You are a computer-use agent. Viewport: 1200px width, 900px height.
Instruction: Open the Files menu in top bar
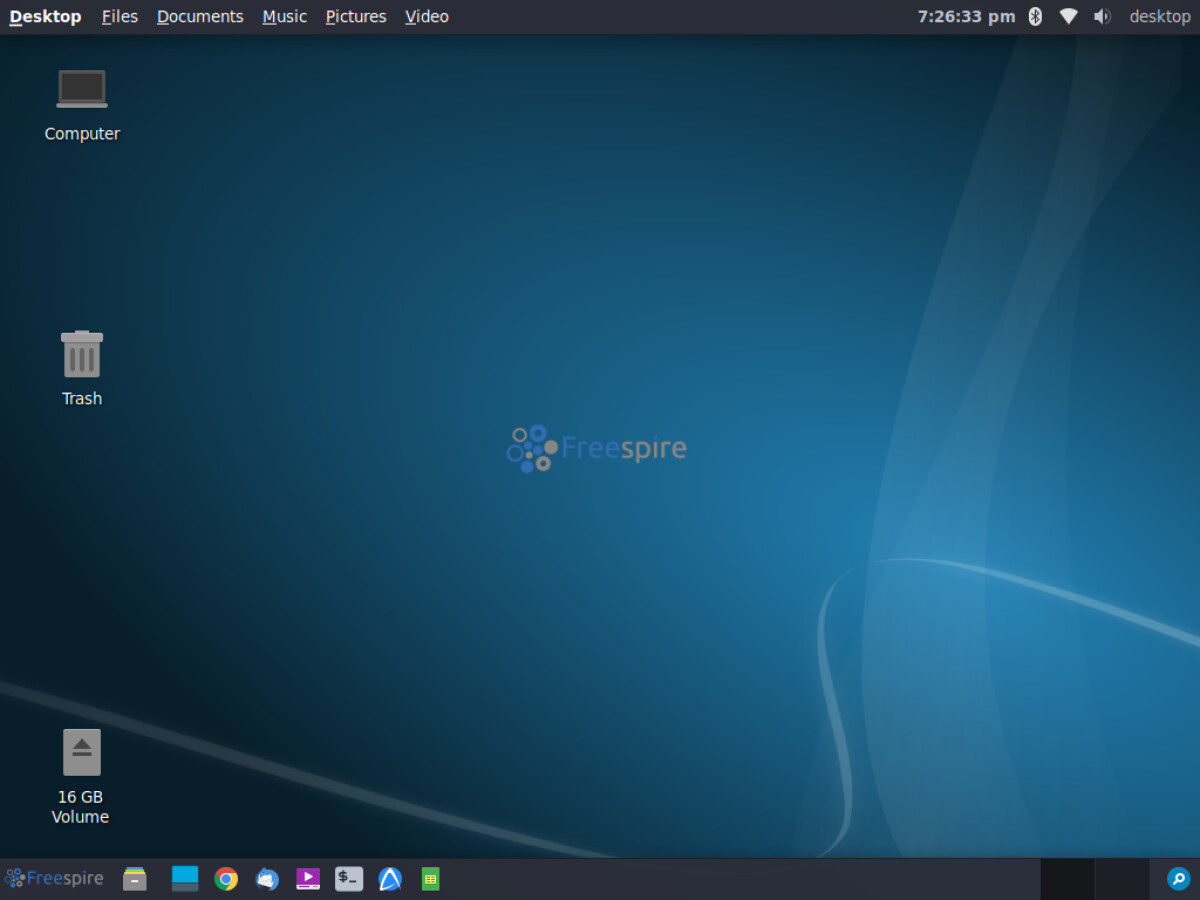120,16
